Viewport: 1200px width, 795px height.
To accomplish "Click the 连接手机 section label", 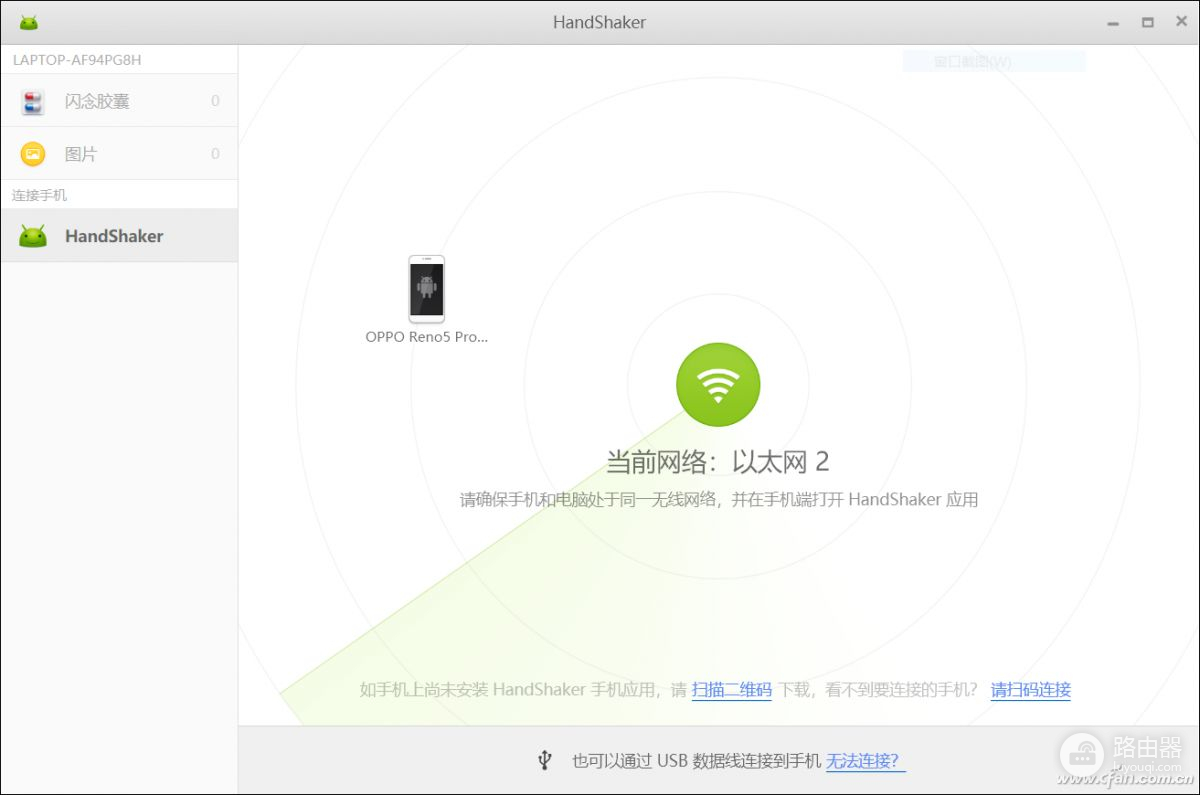I will pyautogui.click(x=40, y=195).
